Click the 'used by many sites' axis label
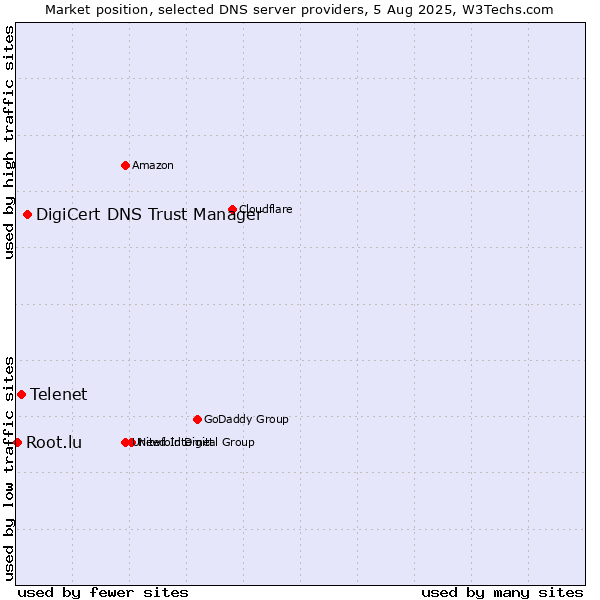Image resolution: width=600 pixels, height=600 pixels. (x=502, y=593)
